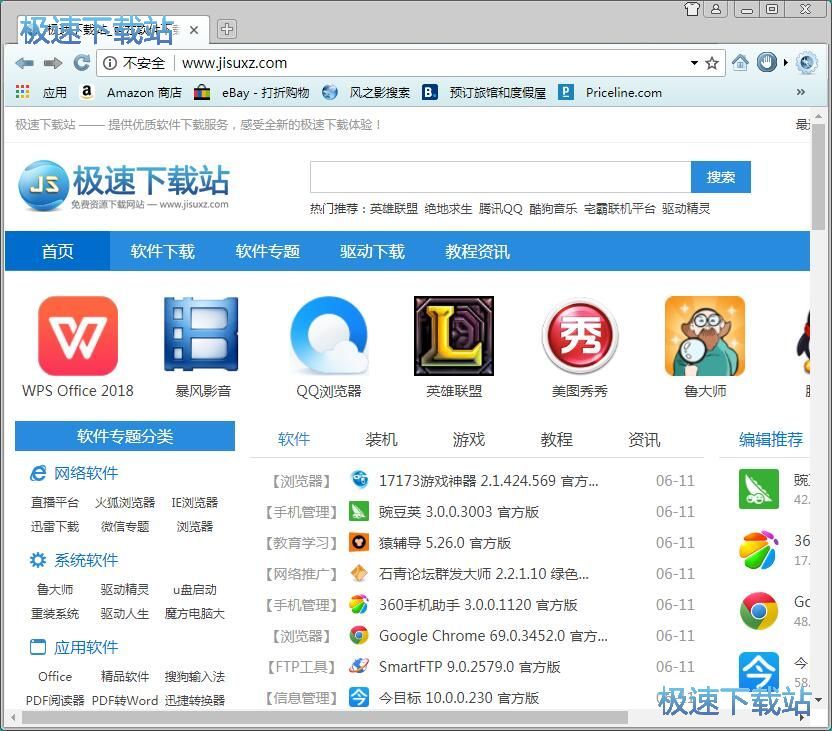The width and height of the screenshot is (832, 731).
Task: Bookmark this page with star icon
Action: click(712, 63)
